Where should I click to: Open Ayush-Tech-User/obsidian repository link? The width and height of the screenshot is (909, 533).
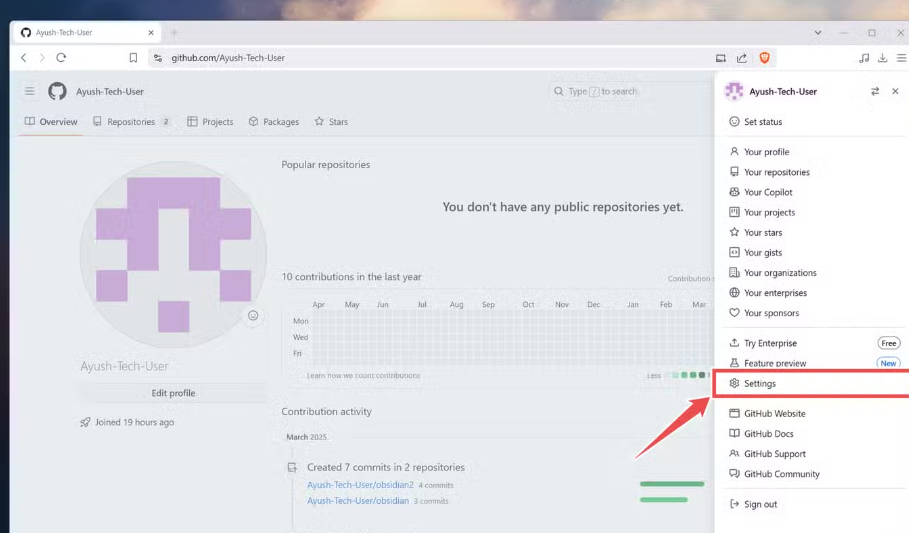pyautogui.click(x=358, y=501)
